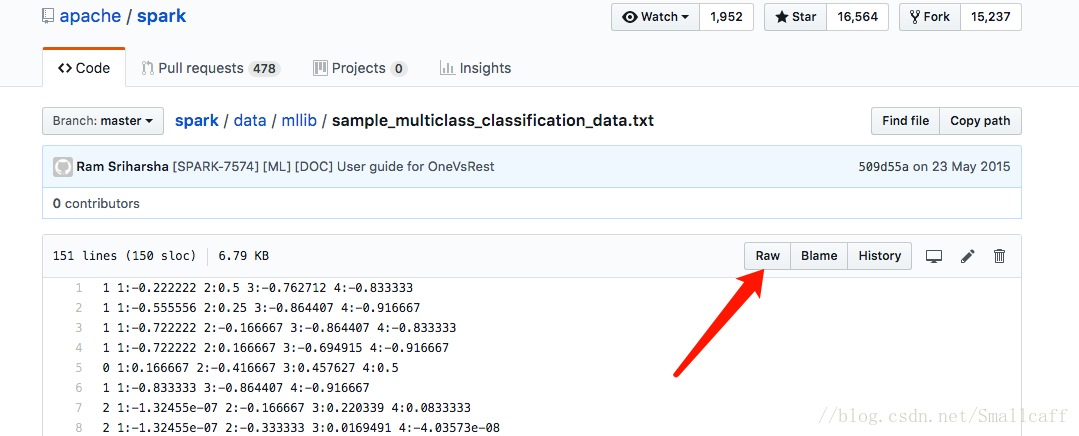
Task: Click code line ending 4:0.0833333
Action: tap(286, 408)
